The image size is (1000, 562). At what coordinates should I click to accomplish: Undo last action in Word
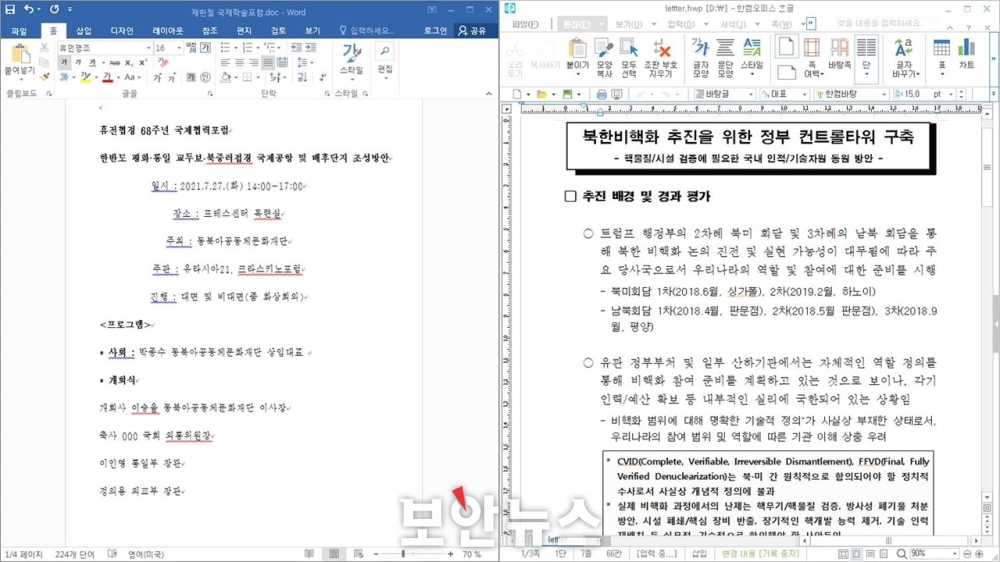[28, 9]
